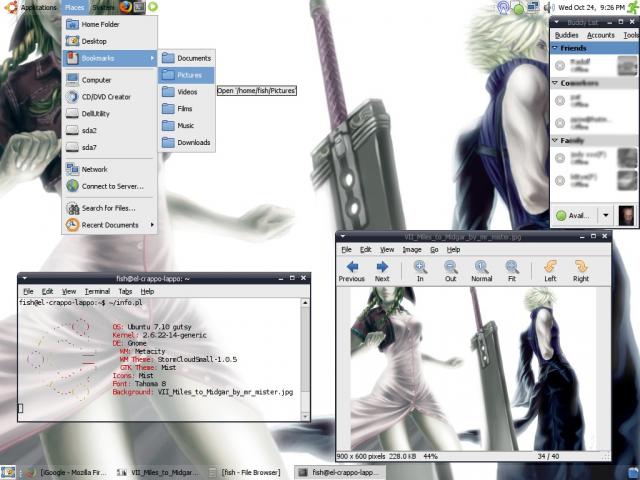Switch to iGoogle Mozilla Firefox taskbar button
The width and height of the screenshot is (640, 480).
tap(66, 472)
